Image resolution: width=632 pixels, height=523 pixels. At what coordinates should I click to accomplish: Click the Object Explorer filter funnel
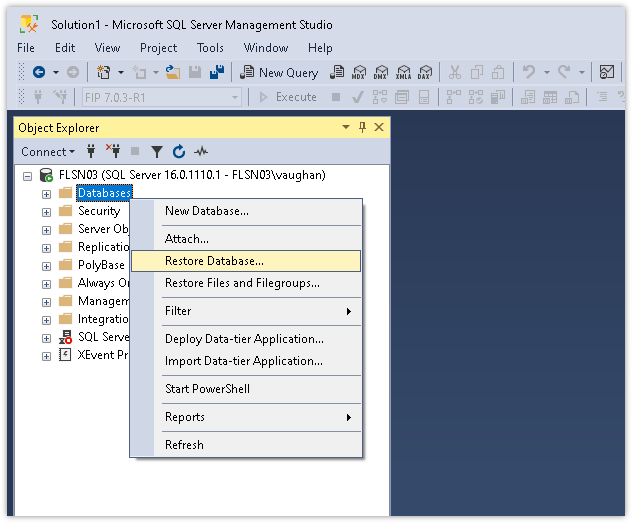[157, 152]
